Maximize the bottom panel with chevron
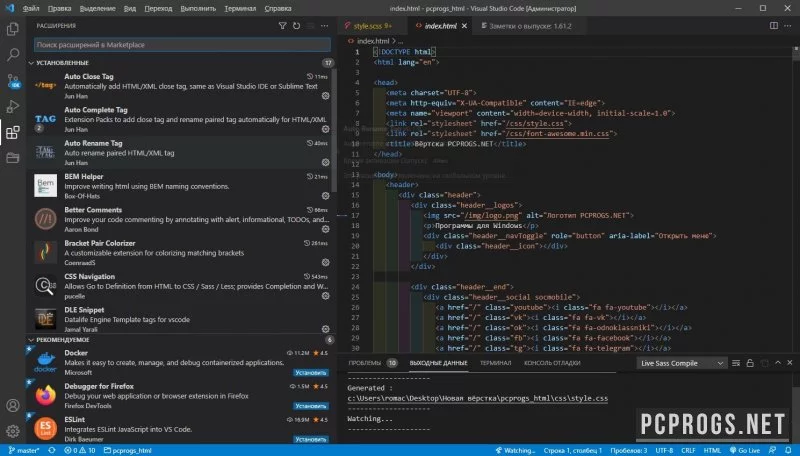 pyautogui.click(x=778, y=363)
